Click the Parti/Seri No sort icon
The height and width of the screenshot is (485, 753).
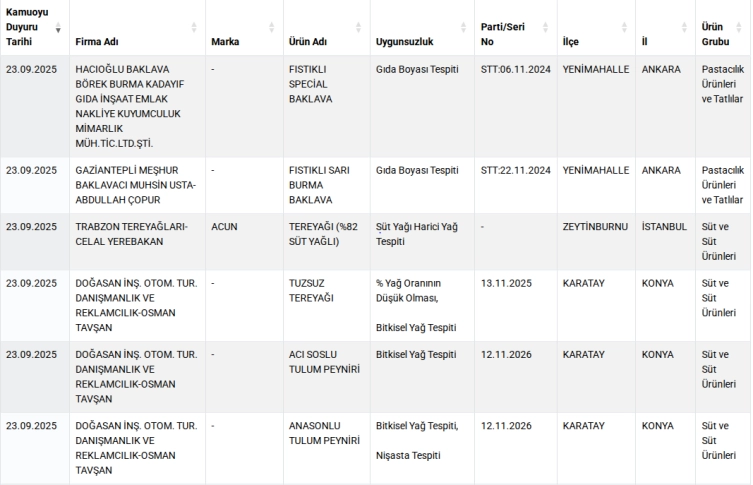click(545, 28)
